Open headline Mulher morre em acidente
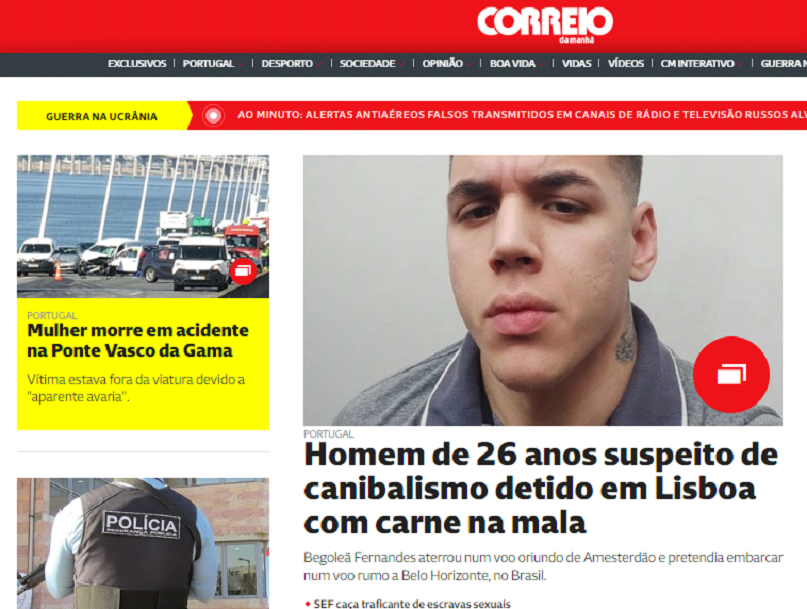Image resolution: width=807 pixels, height=609 pixels. 138,340
